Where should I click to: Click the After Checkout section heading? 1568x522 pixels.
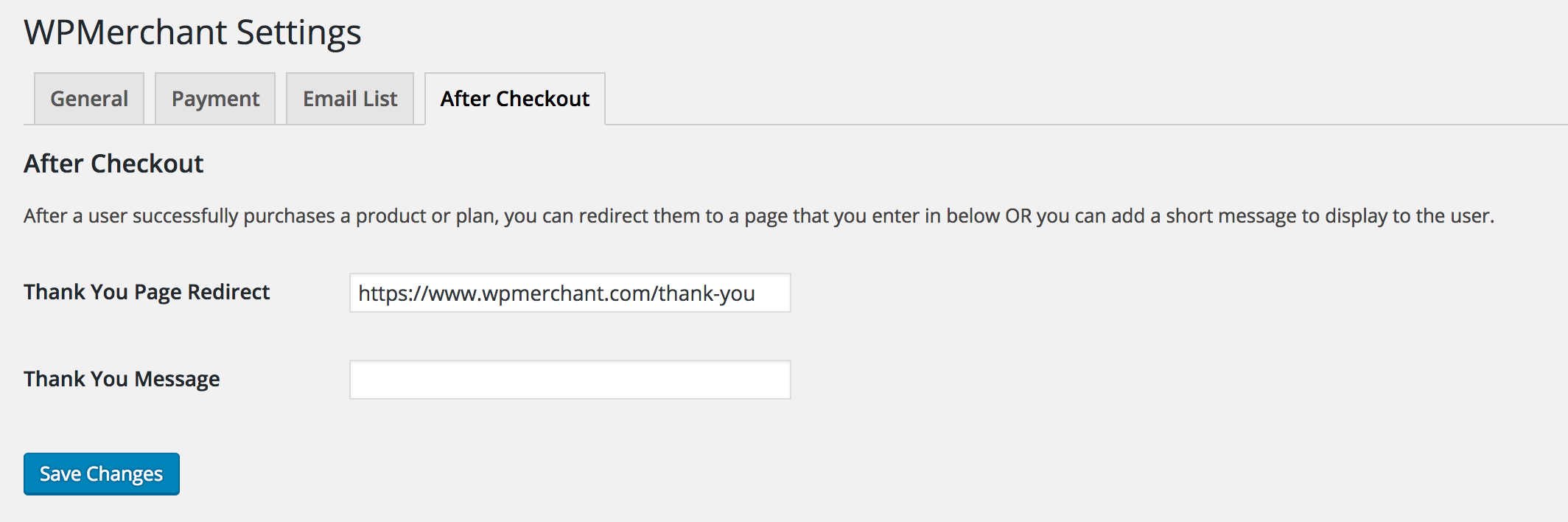click(113, 164)
